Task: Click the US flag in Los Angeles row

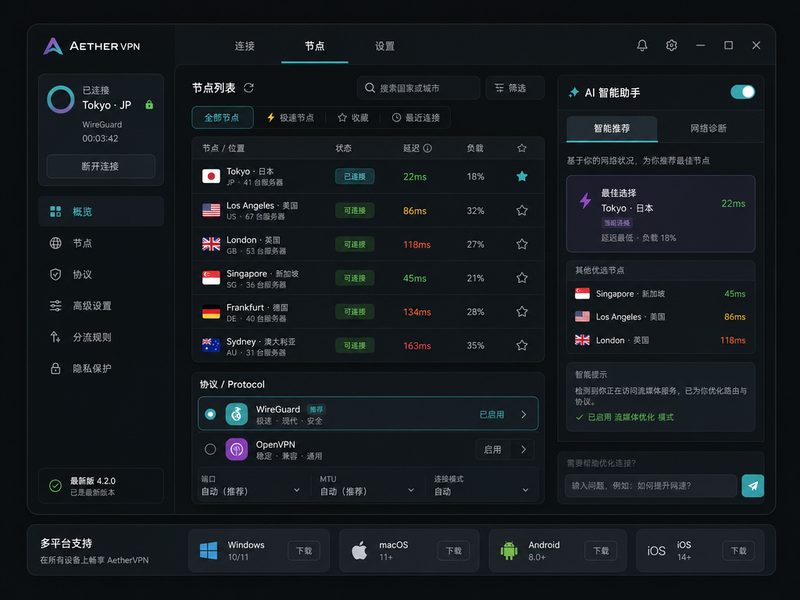Action: [x=211, y=210]
